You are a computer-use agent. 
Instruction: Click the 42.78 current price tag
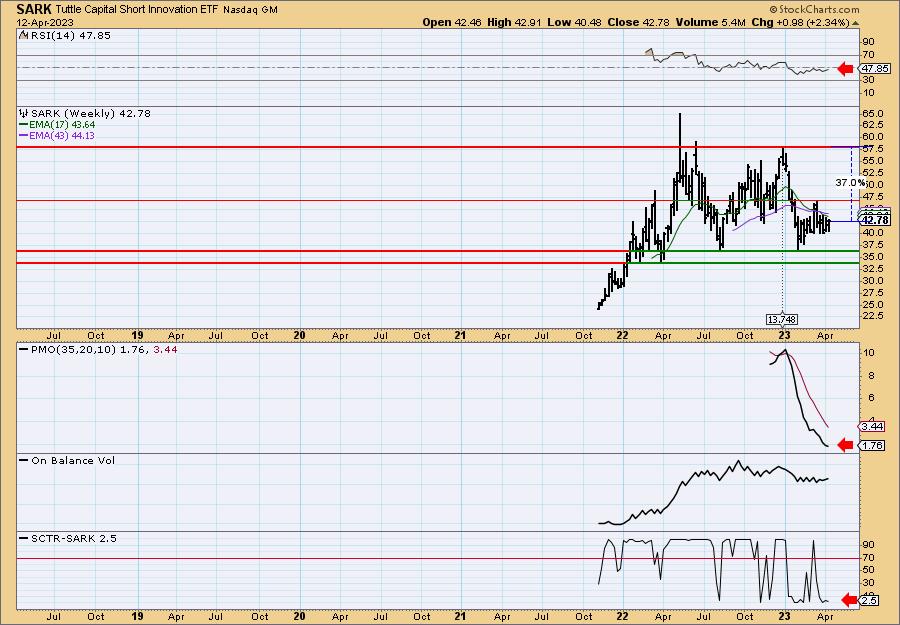[x=875, y=220]
